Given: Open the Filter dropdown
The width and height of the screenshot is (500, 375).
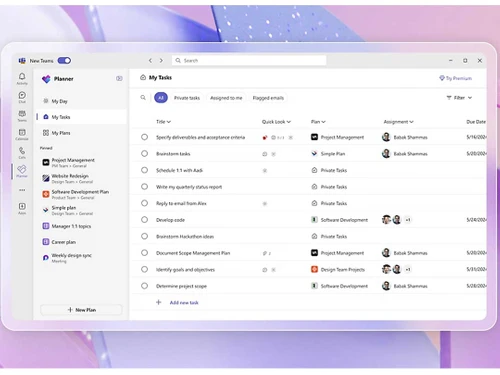Looking at the screenshot, I should click(459, 98).
